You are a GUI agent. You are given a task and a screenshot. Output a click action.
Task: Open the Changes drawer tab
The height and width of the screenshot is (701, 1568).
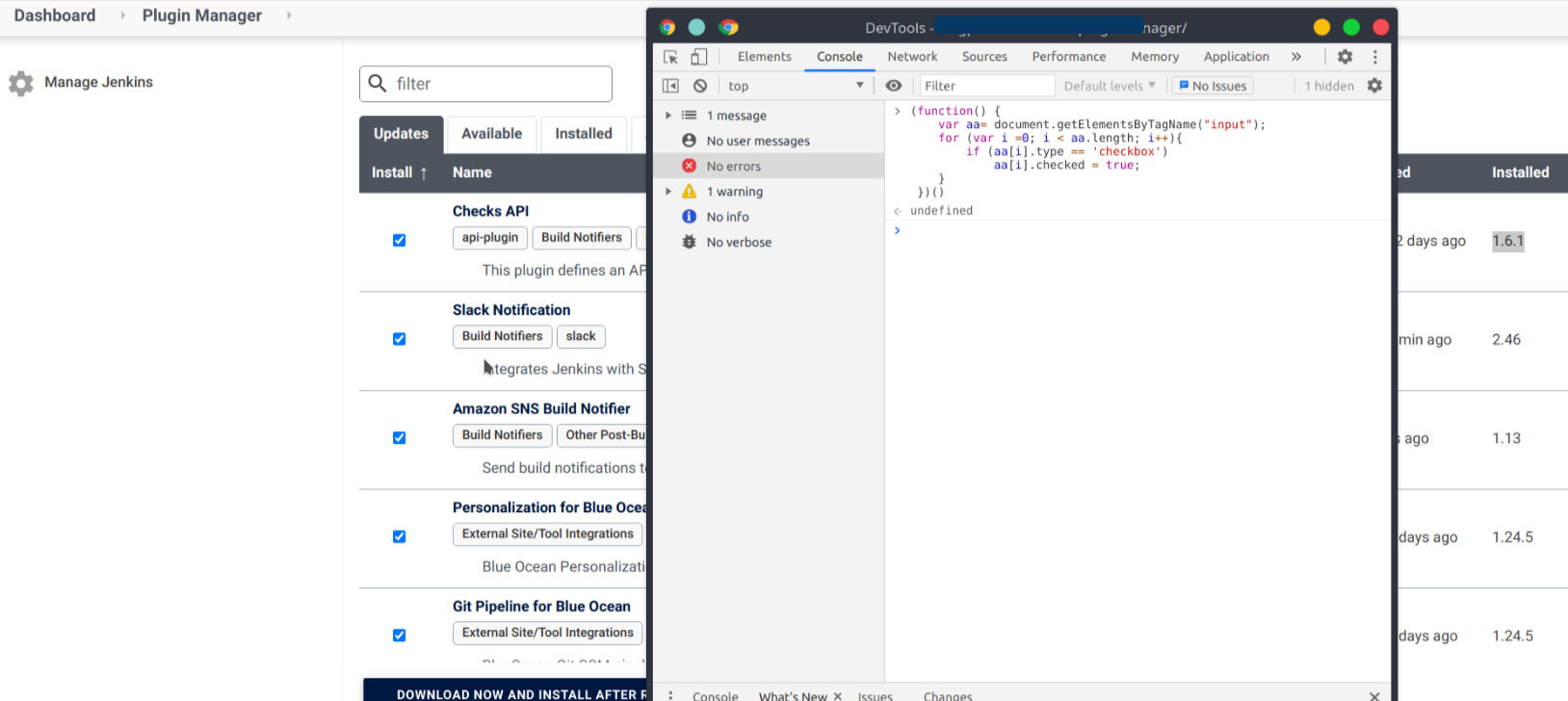click(x=948, y=695)
